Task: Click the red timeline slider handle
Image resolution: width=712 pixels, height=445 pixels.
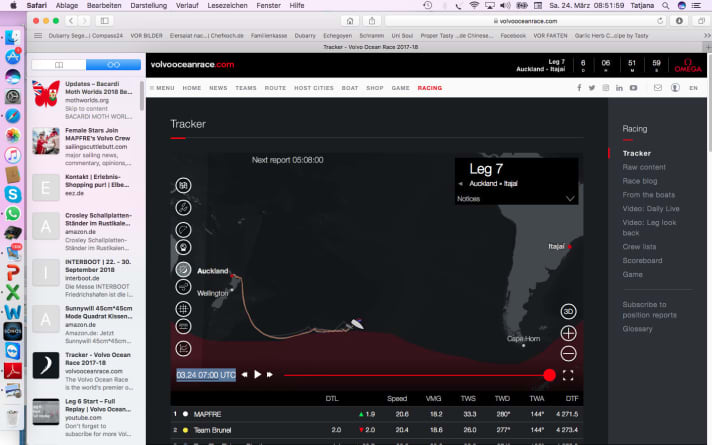Action: (x=549, y=375)
